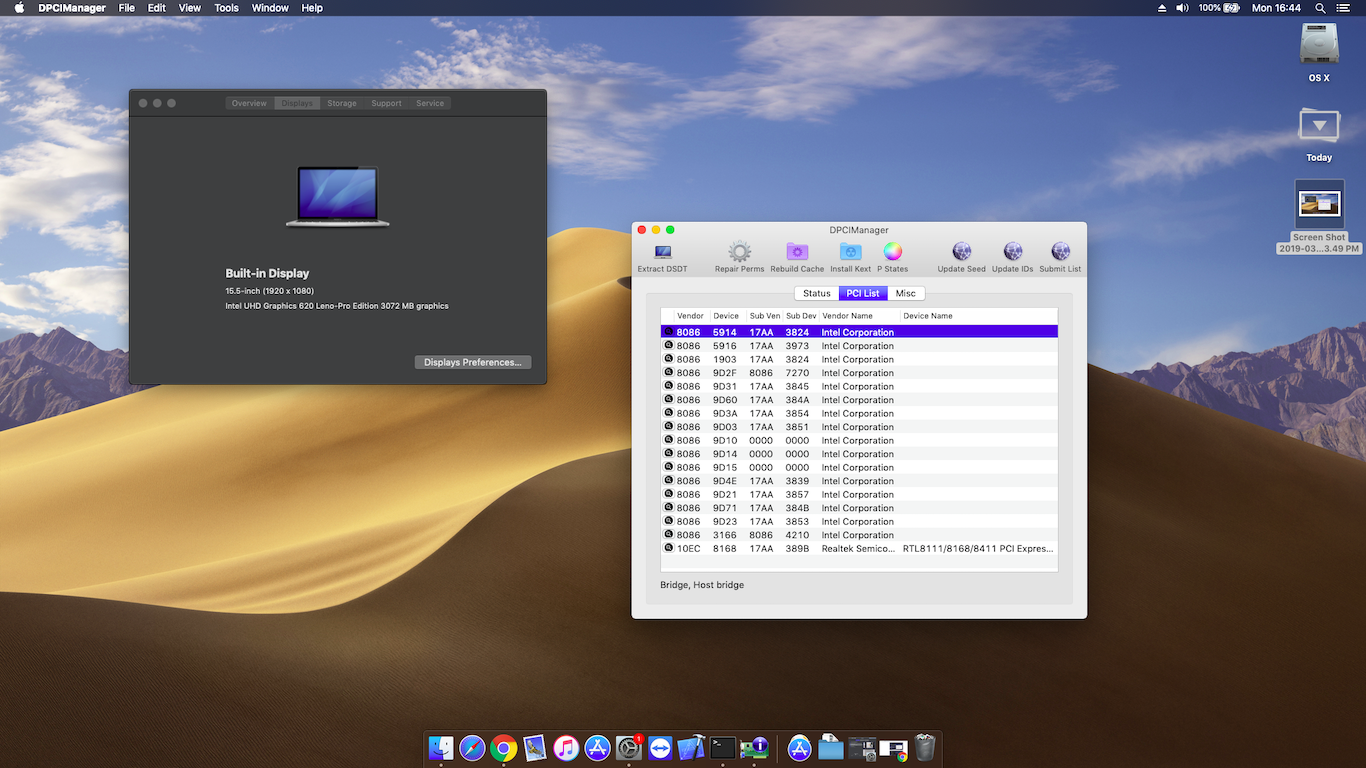Open the File menu
The image size is (1366, 768).
[127, 8]
